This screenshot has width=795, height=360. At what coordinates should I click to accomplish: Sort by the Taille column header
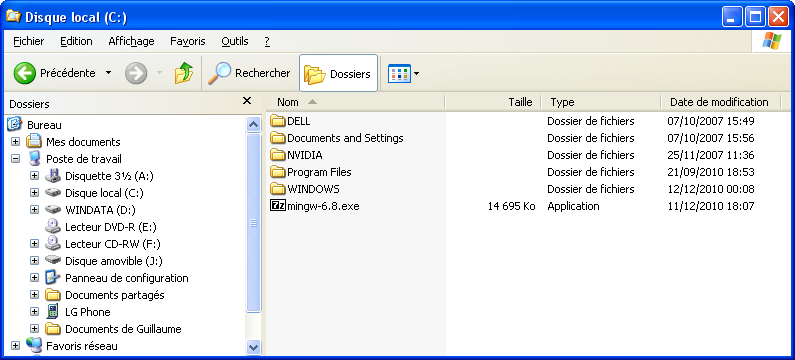click(x=493, y=102)
